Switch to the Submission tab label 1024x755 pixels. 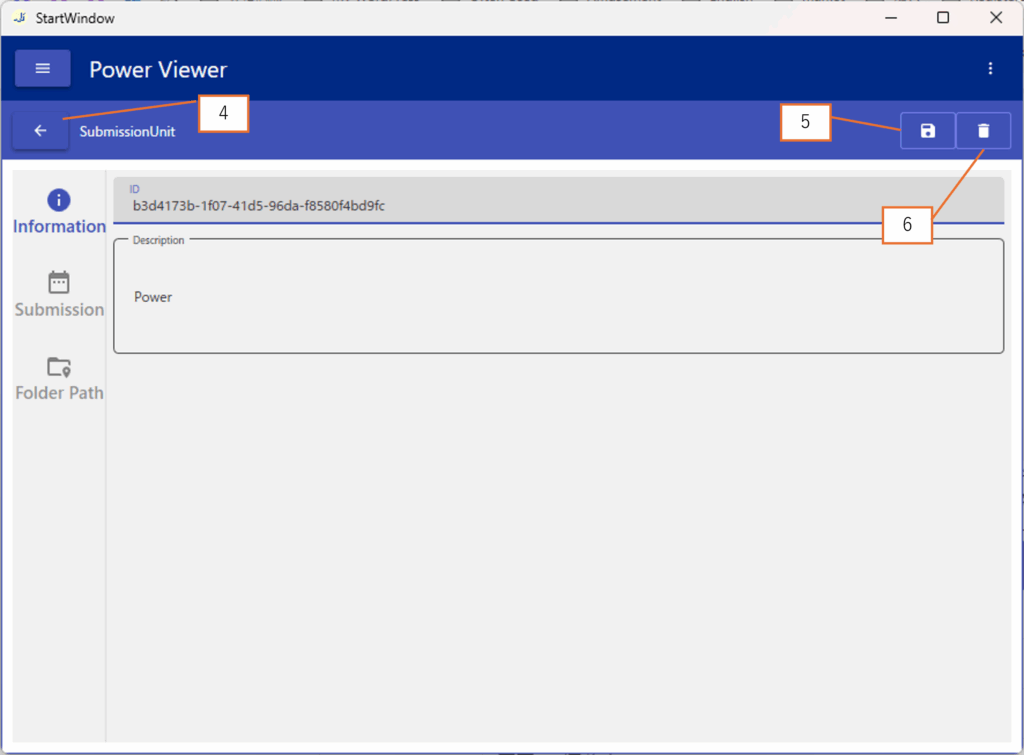click(x=59, y=310)
